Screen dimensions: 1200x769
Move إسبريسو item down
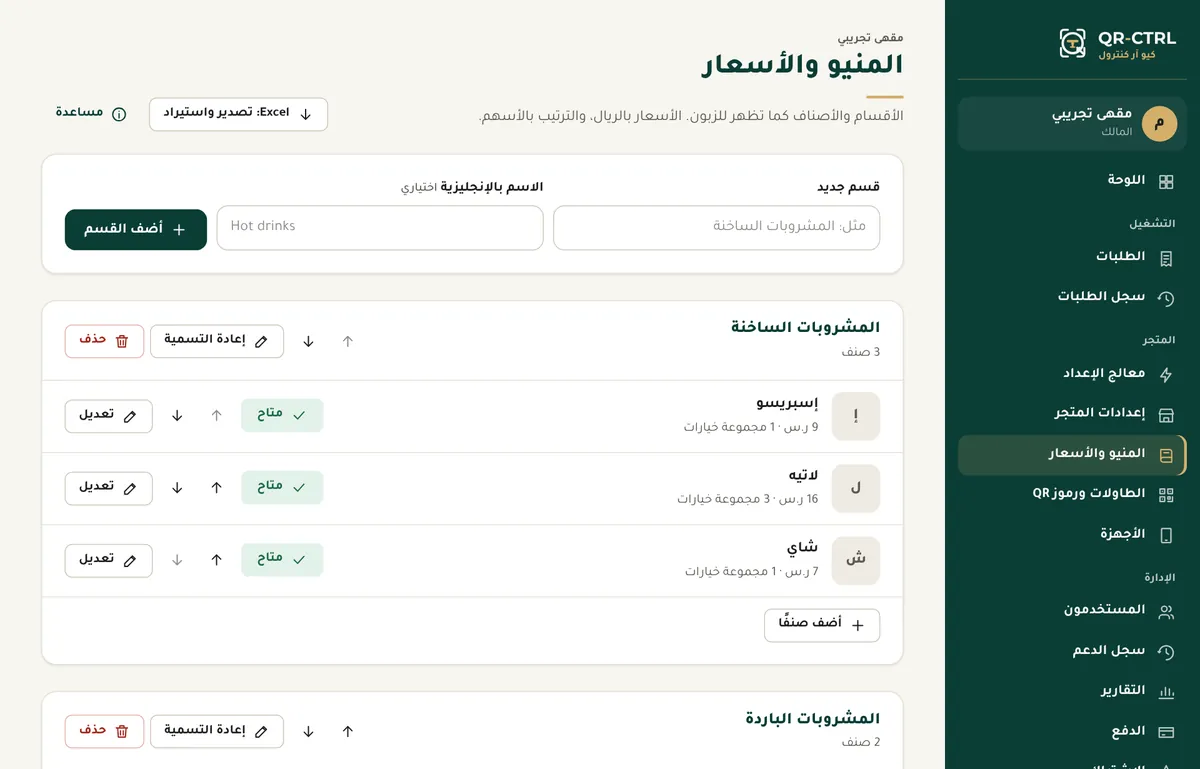pos(177,415)
